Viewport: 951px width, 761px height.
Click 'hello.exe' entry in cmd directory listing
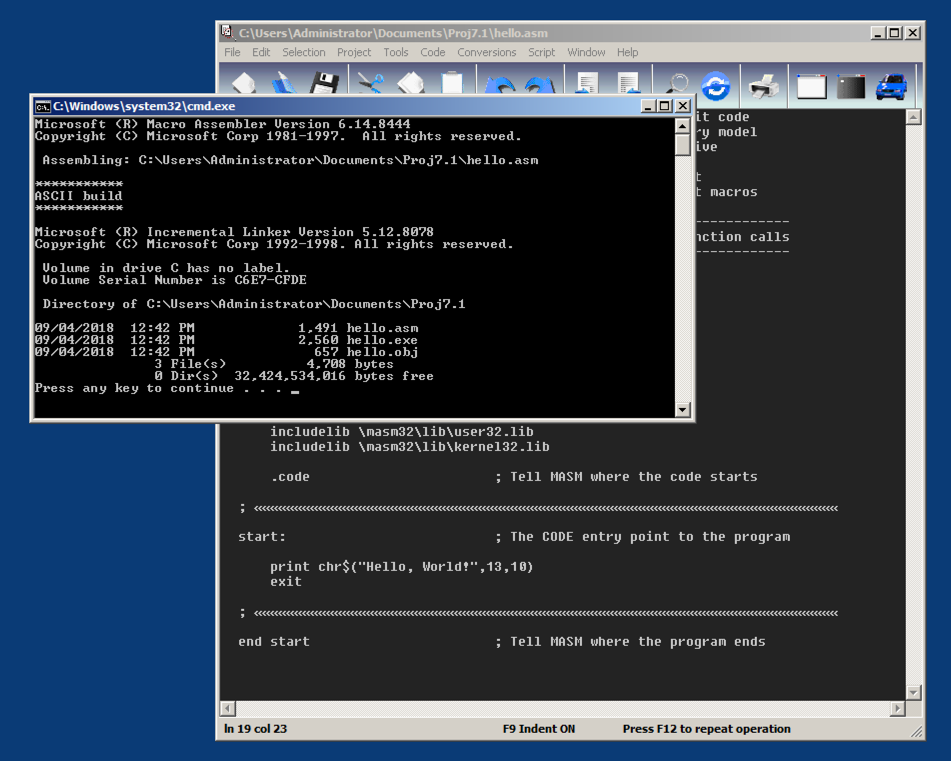tap(382, 340)
